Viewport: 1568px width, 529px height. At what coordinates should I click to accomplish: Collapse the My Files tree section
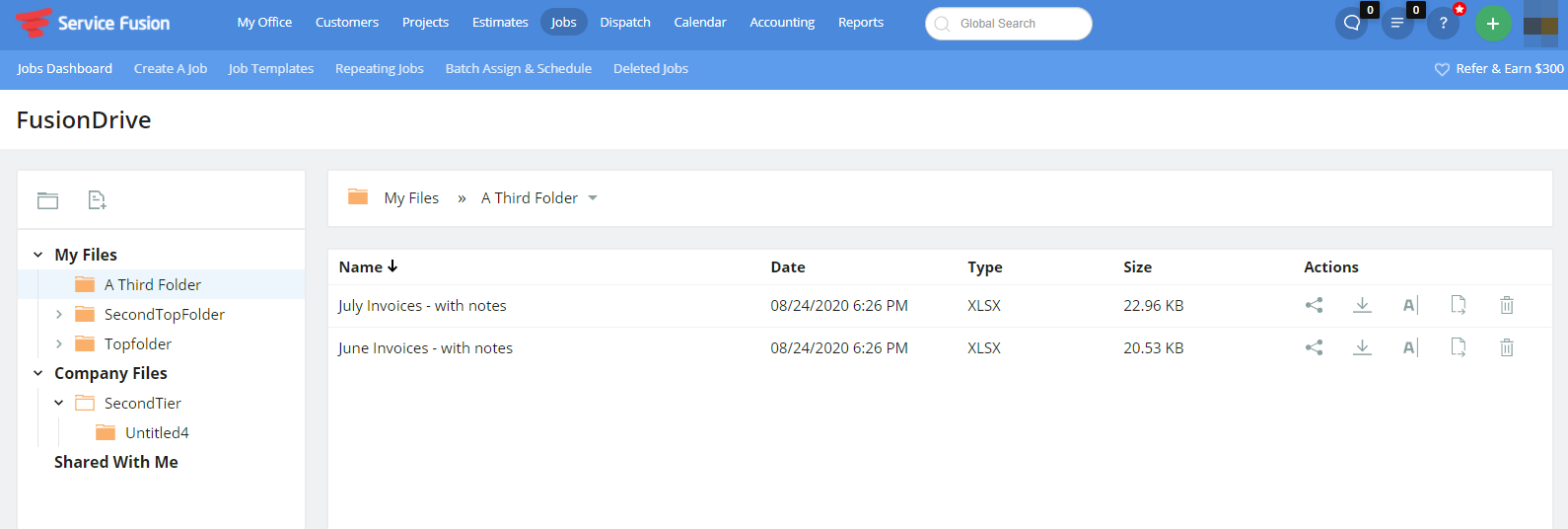point(38,255)
